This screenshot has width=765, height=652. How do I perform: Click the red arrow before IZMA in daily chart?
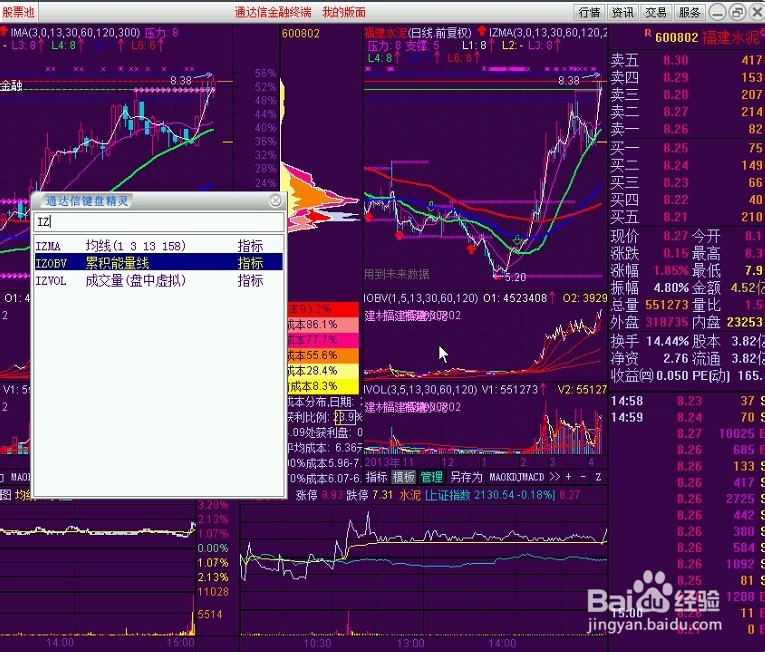click(x=482, y=31)
